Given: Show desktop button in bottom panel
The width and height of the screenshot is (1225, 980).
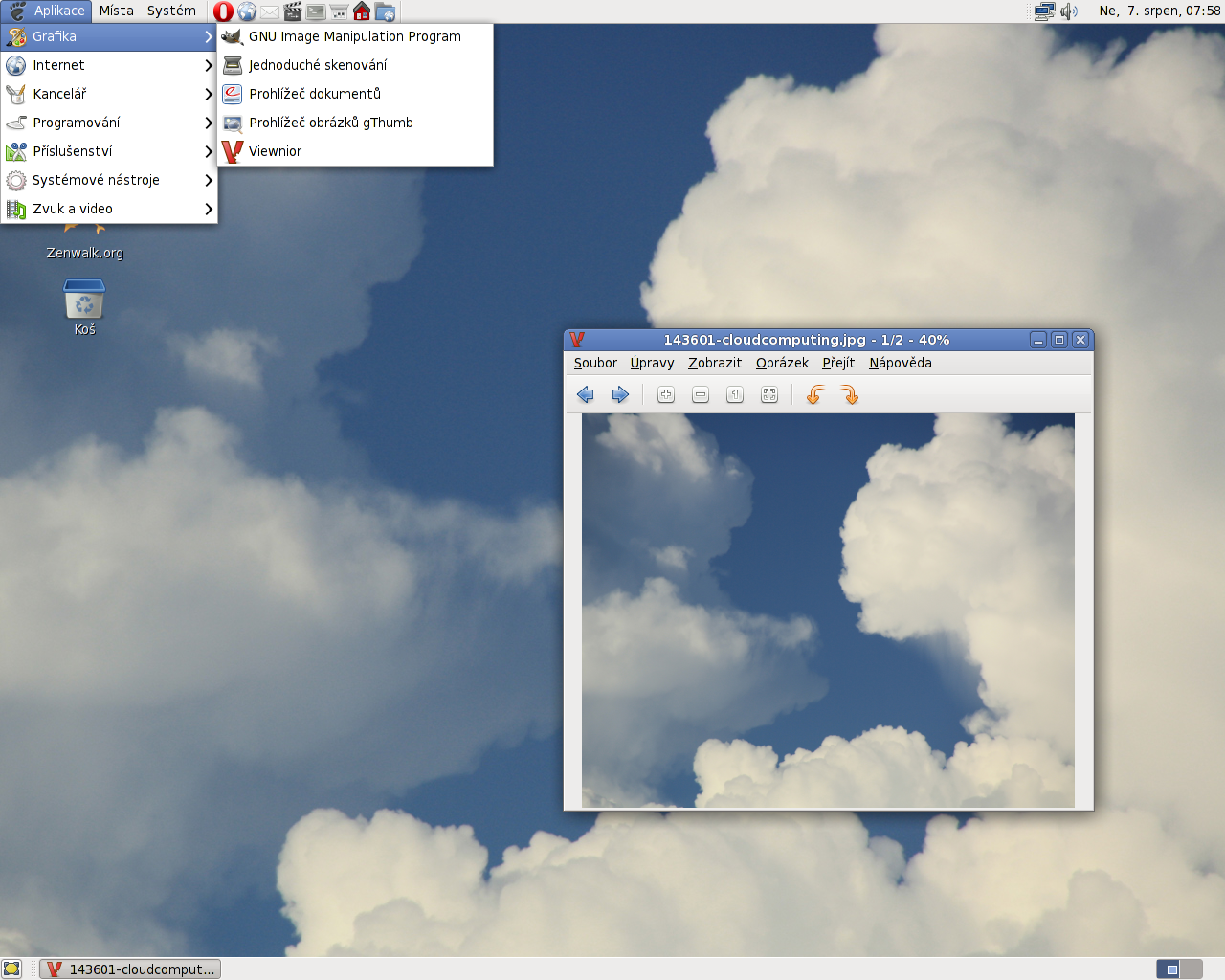Looking at the screenshot, I should (x=11, y=969).
